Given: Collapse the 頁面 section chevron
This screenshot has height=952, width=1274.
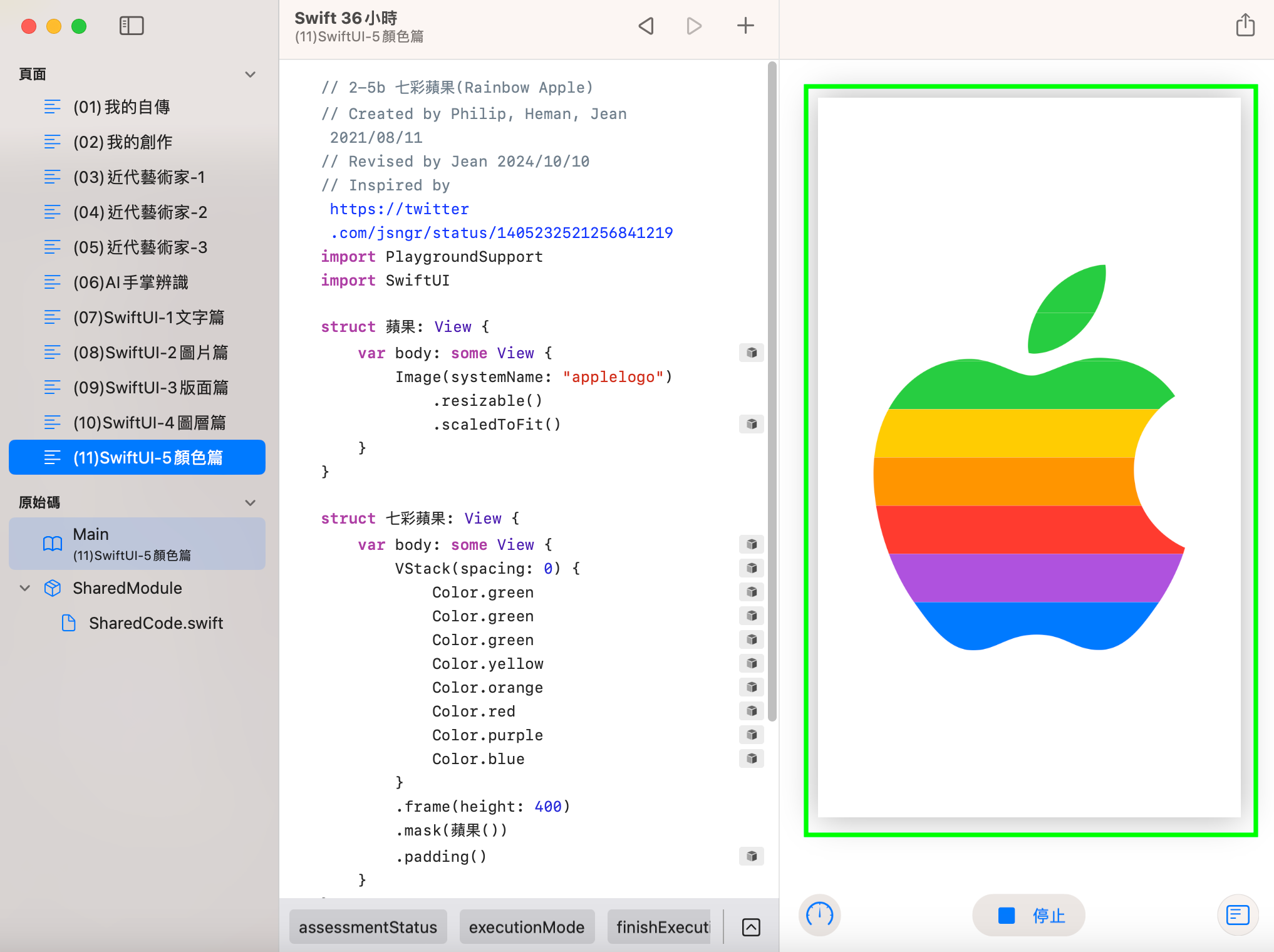Looking at the screenshot, I should point(251,75).
